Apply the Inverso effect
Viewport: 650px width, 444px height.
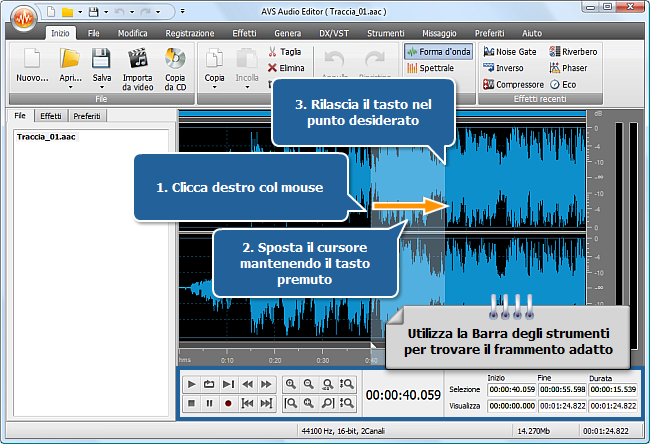tap(503, 68)
